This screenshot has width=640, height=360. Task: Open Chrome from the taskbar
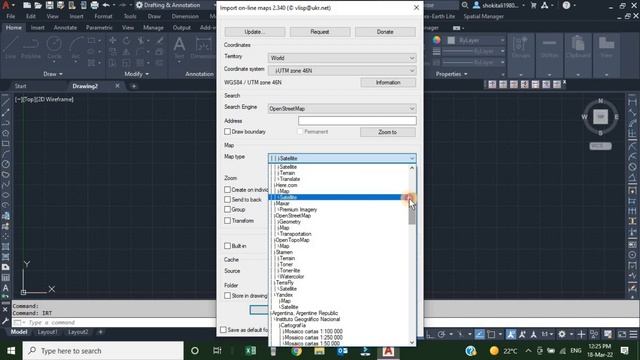tap(297, 351)
